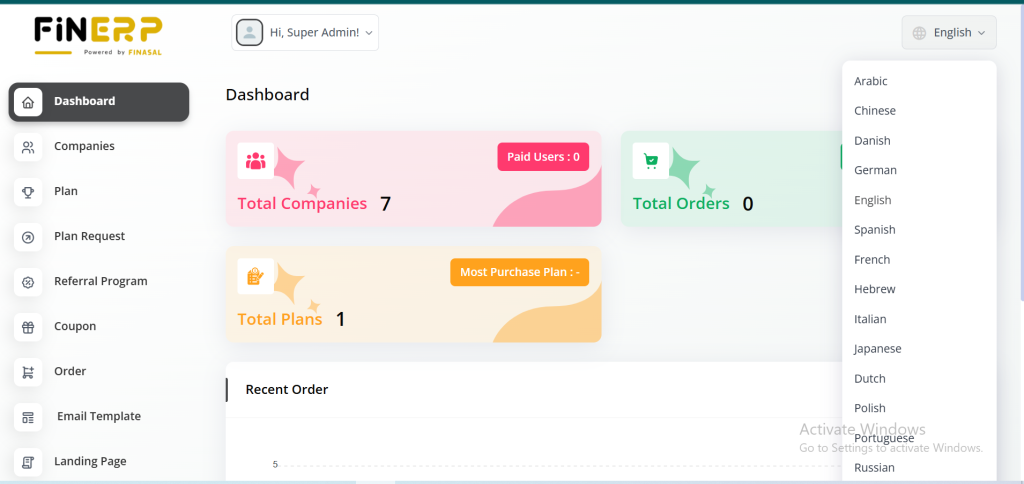Viewport: 1024px width, 484px height.
Task: Click the Total Plans clipboard icon
Action: pos(256,276)
